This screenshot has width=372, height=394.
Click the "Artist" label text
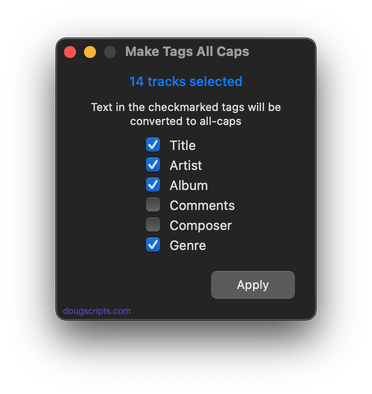pyautogui.click(x=186, y=165)
